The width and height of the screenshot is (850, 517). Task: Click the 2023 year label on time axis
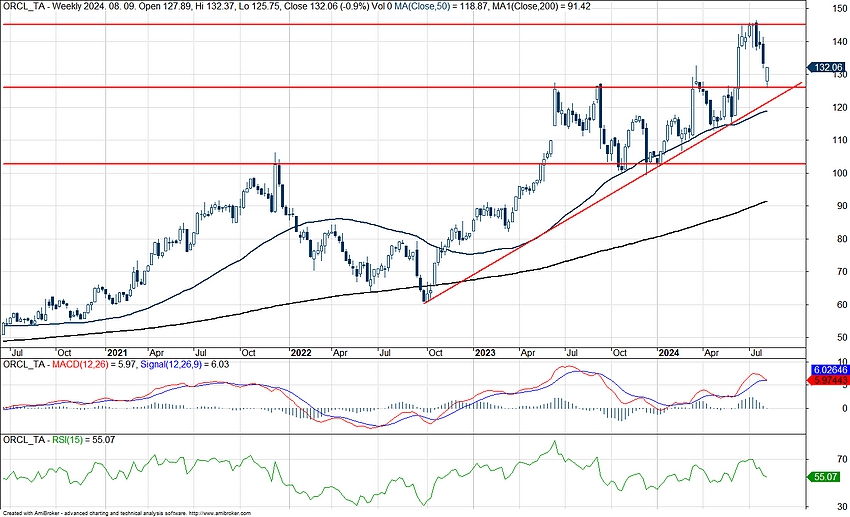[485, 353]
